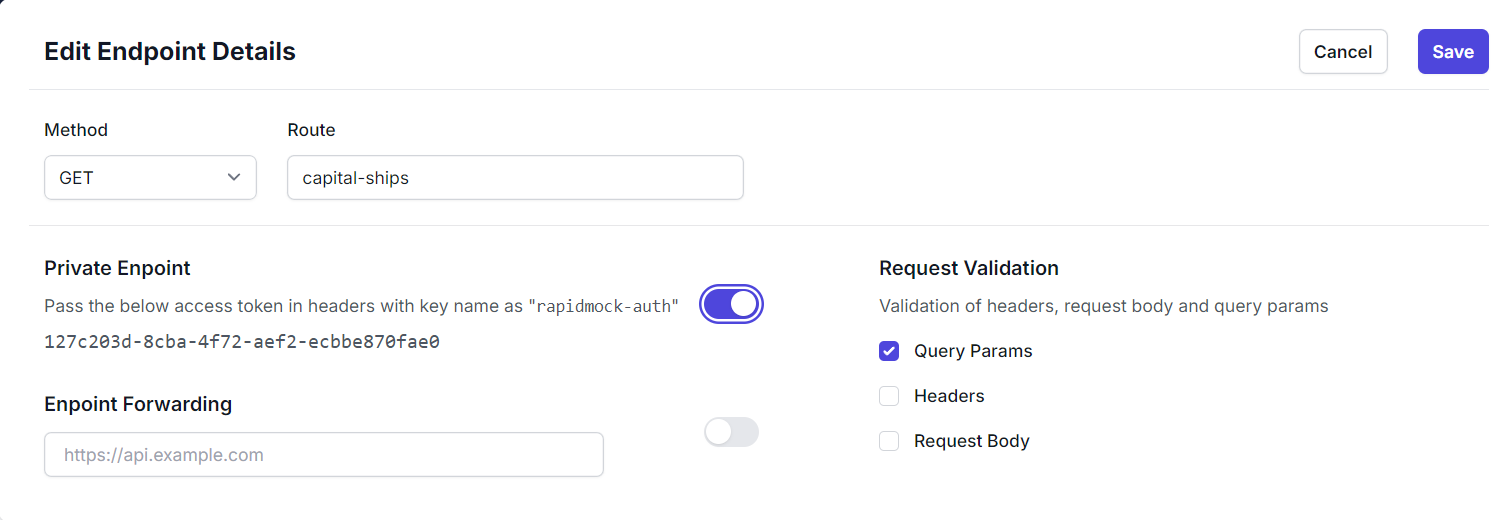Click the Request Validation heading
This screenshot has width=1512, height=520.
969,268
